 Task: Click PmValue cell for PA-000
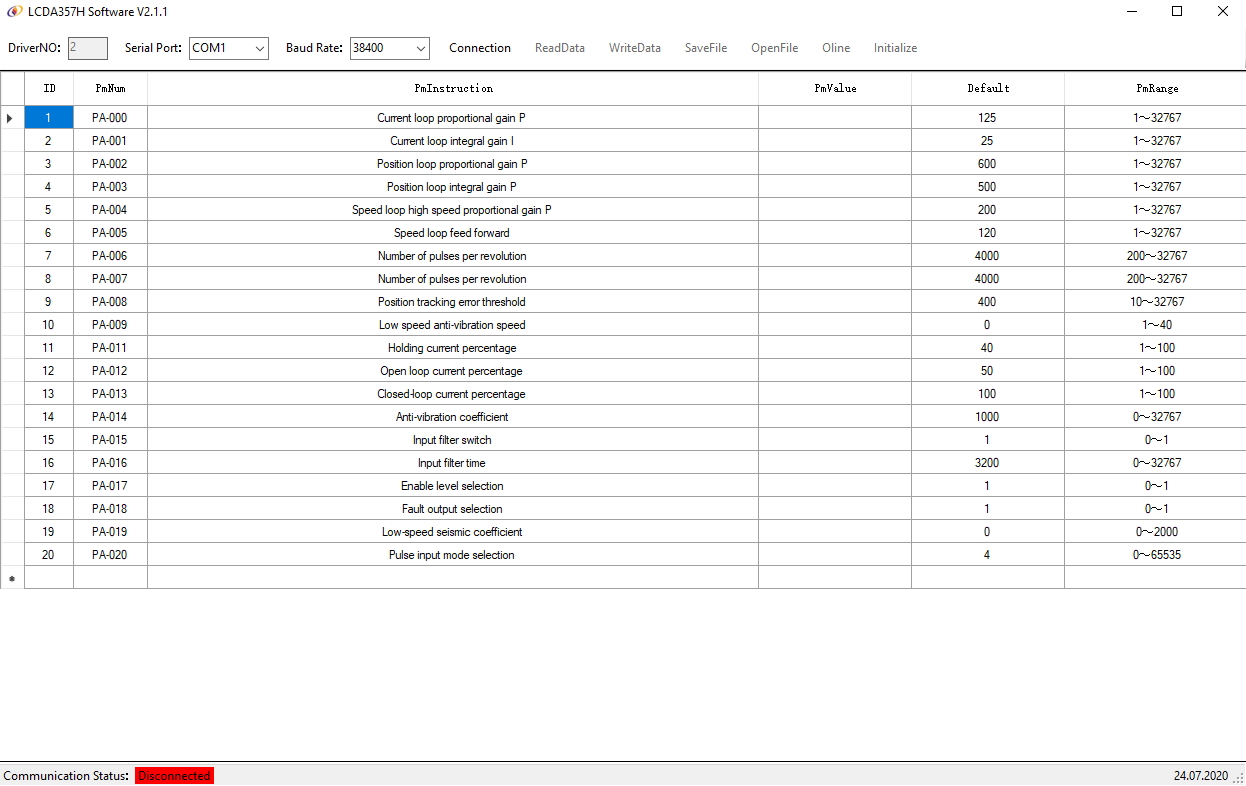coord(835,118)
